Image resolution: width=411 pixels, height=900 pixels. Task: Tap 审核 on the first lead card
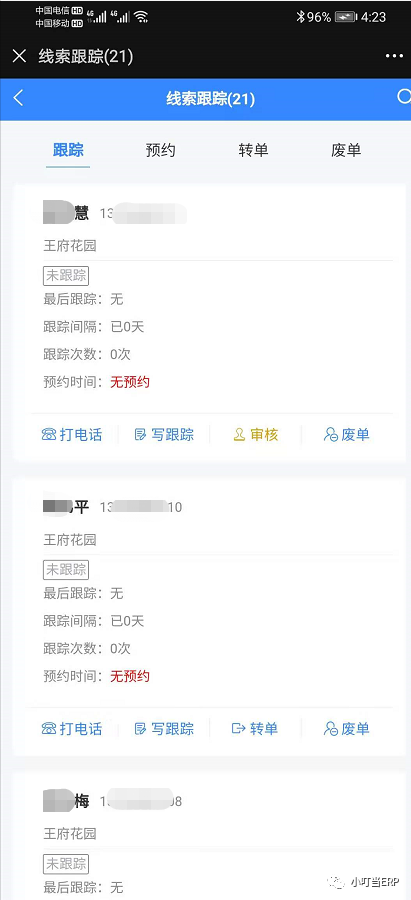[255, 435]
